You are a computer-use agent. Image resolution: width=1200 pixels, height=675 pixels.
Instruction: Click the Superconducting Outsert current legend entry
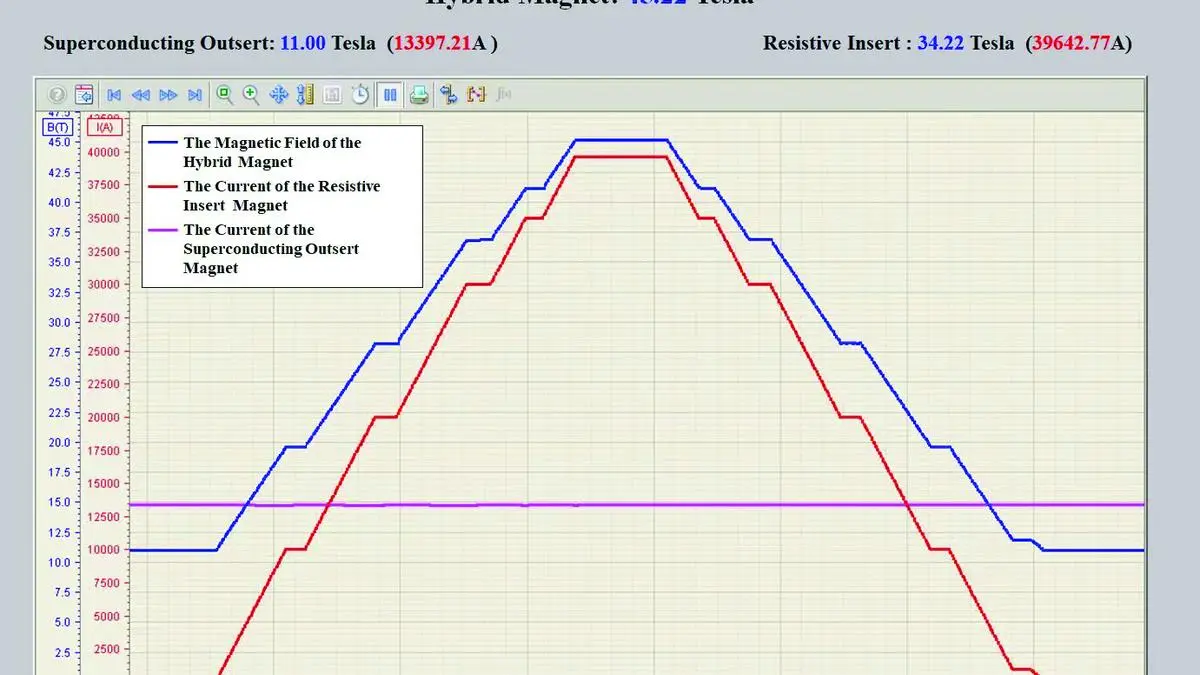(270, 249)
